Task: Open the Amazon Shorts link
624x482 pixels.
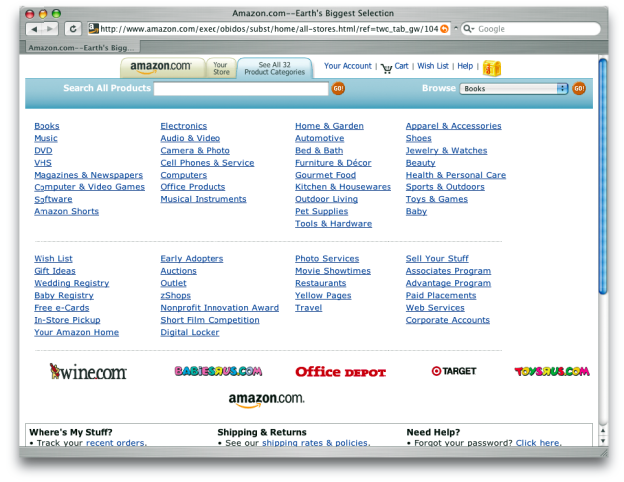Action: [66, 212]
